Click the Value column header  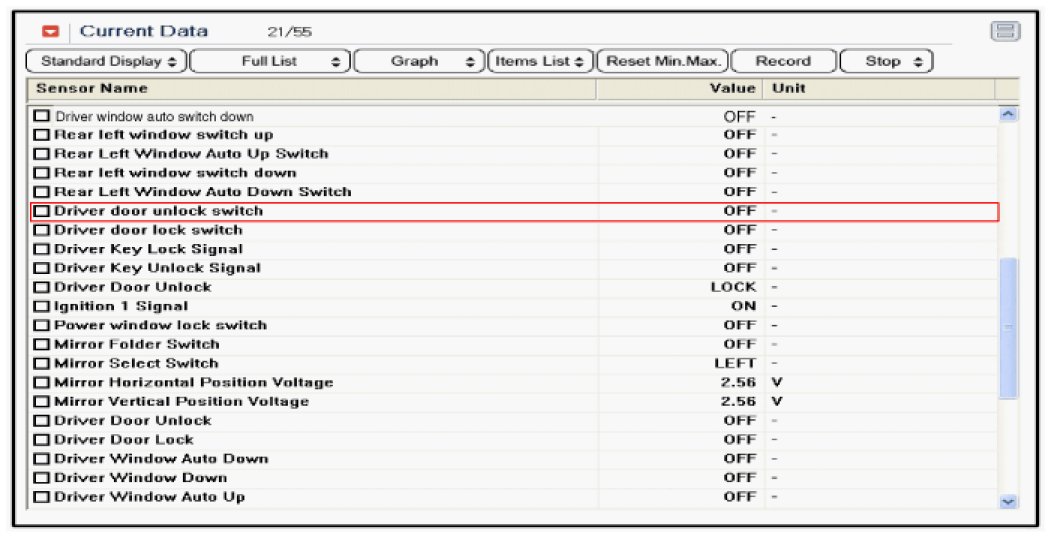(680, 89)
